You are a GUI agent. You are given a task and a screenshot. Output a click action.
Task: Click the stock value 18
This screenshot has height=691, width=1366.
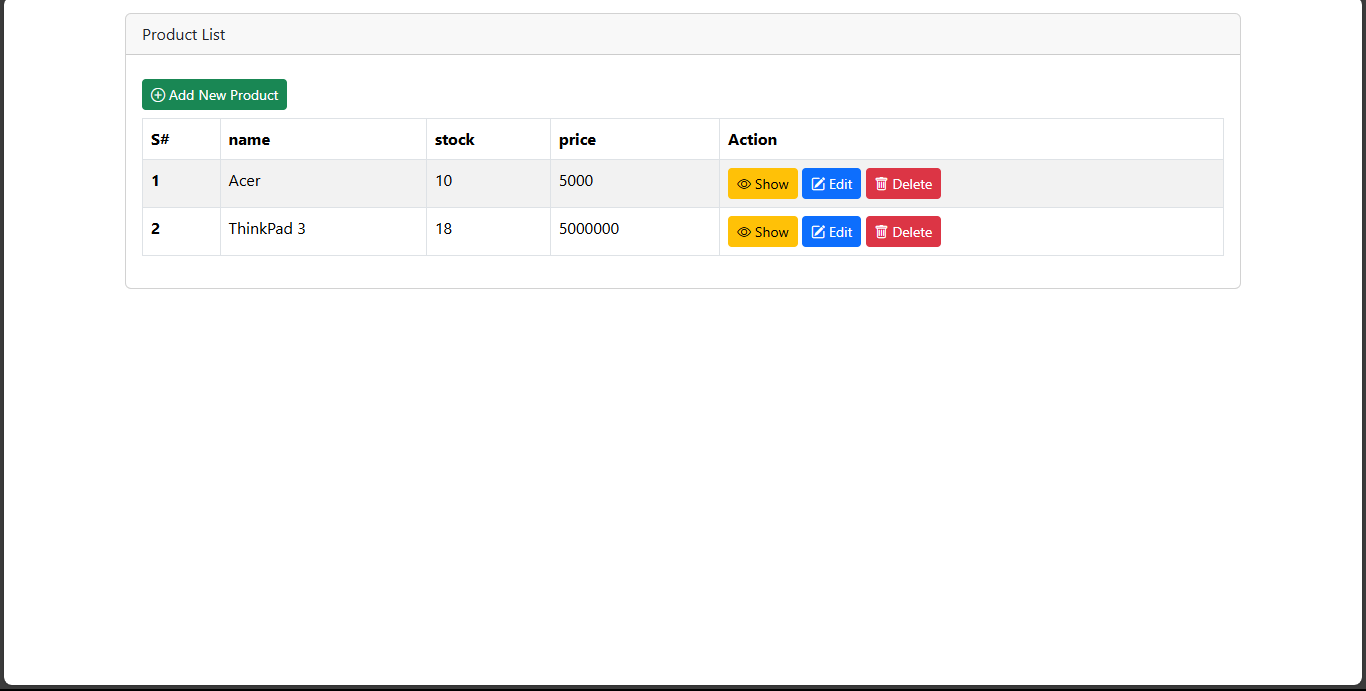(444, 229)
